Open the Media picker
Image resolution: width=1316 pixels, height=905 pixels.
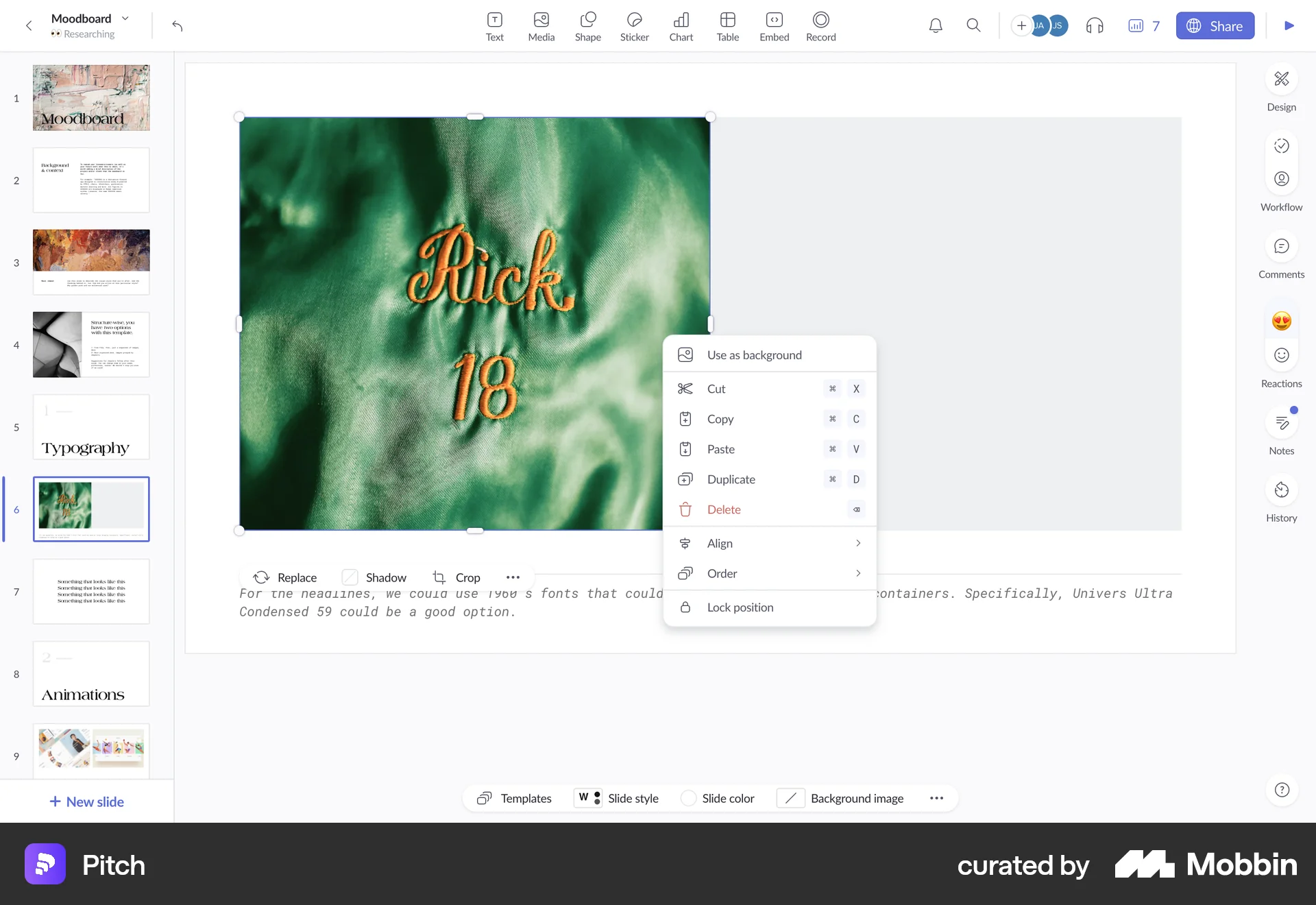tap(541, 25)
